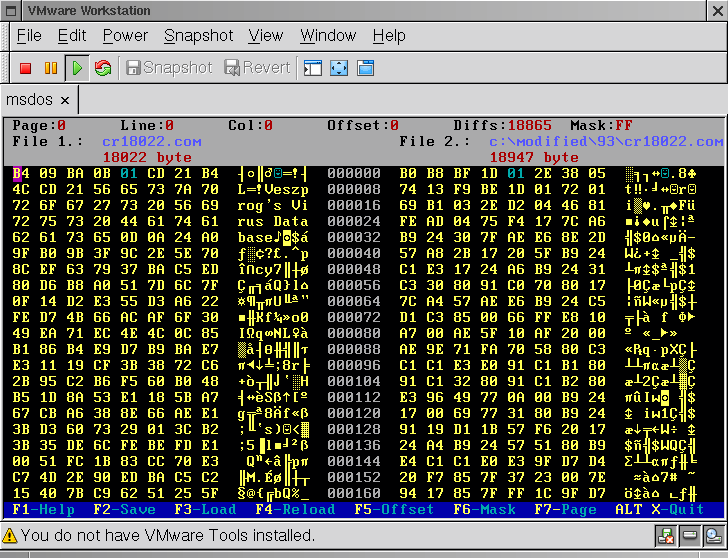Click the orange Suspend pause icon
The height and width of the screenshot is (558, 728).
point(51,68)
